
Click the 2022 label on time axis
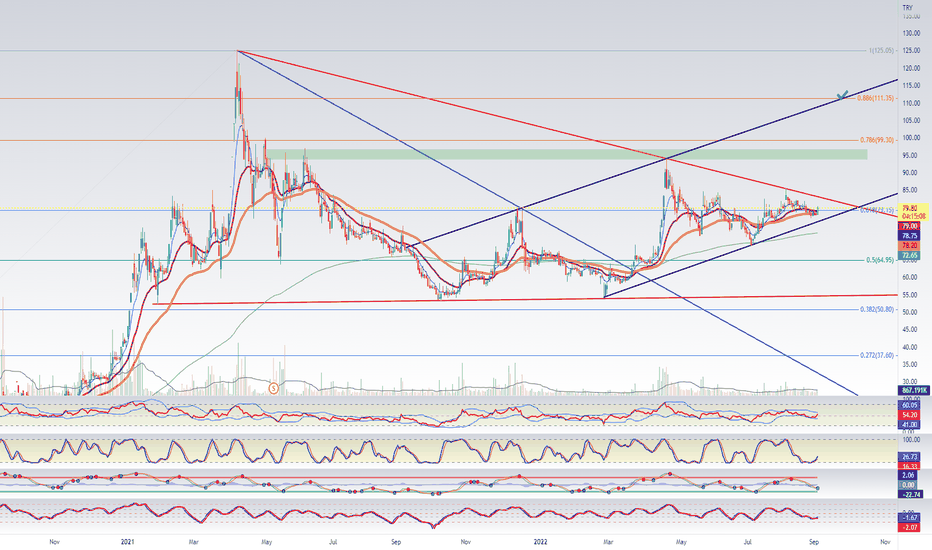click(540, 542)
